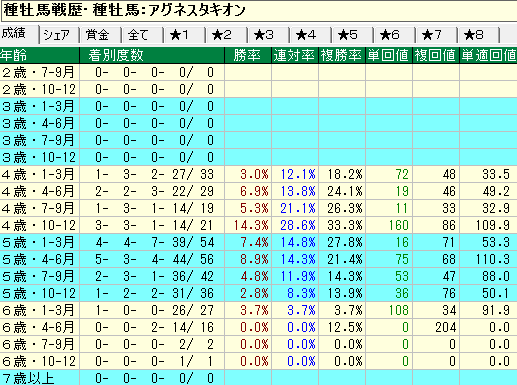Select the 6歳・1-3月 row label
Screen dimensions: 517x385
[x=39, y=310]
